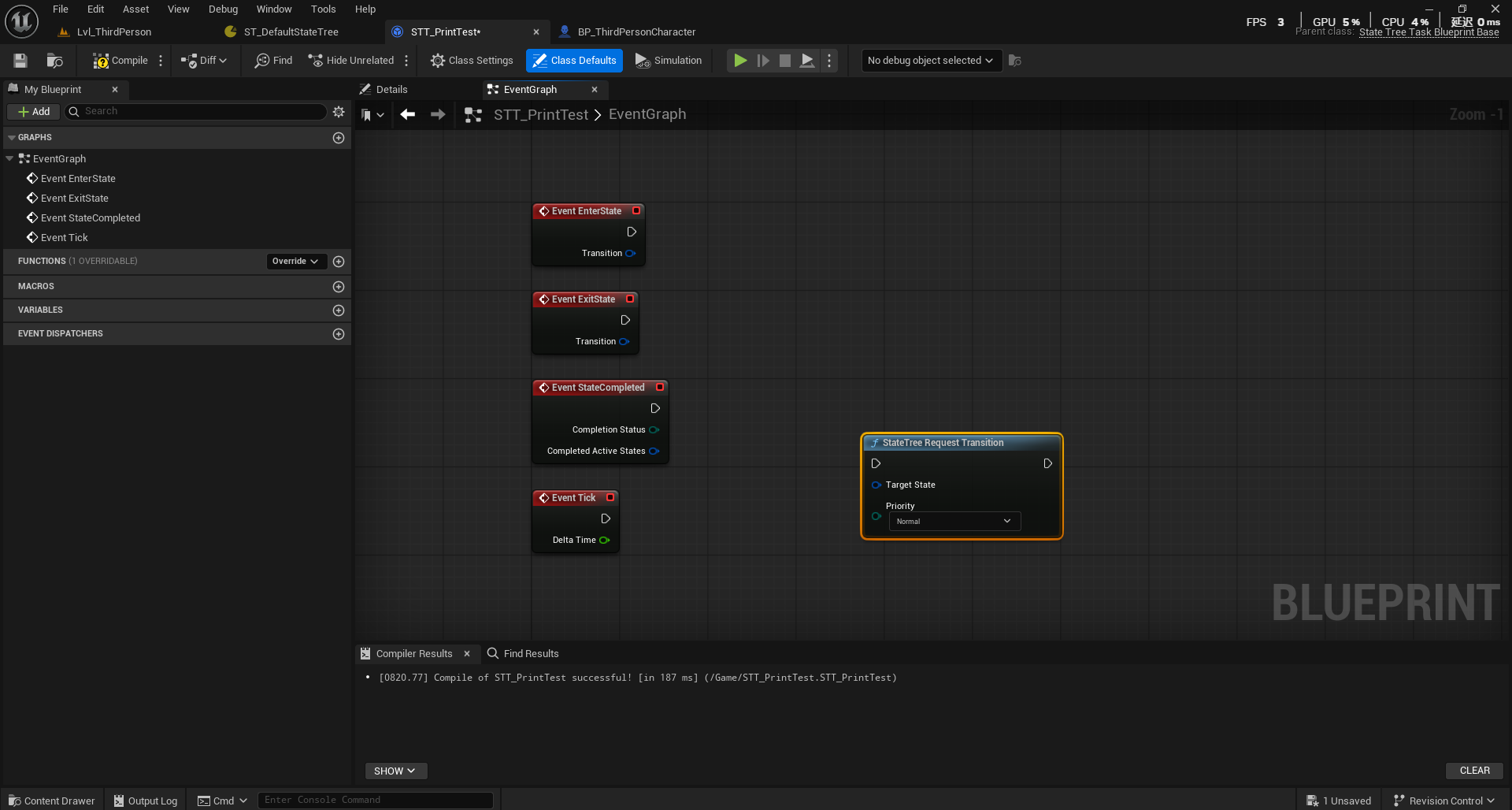
Task: Close the My Blueprint panel
Action: [115, 90]
